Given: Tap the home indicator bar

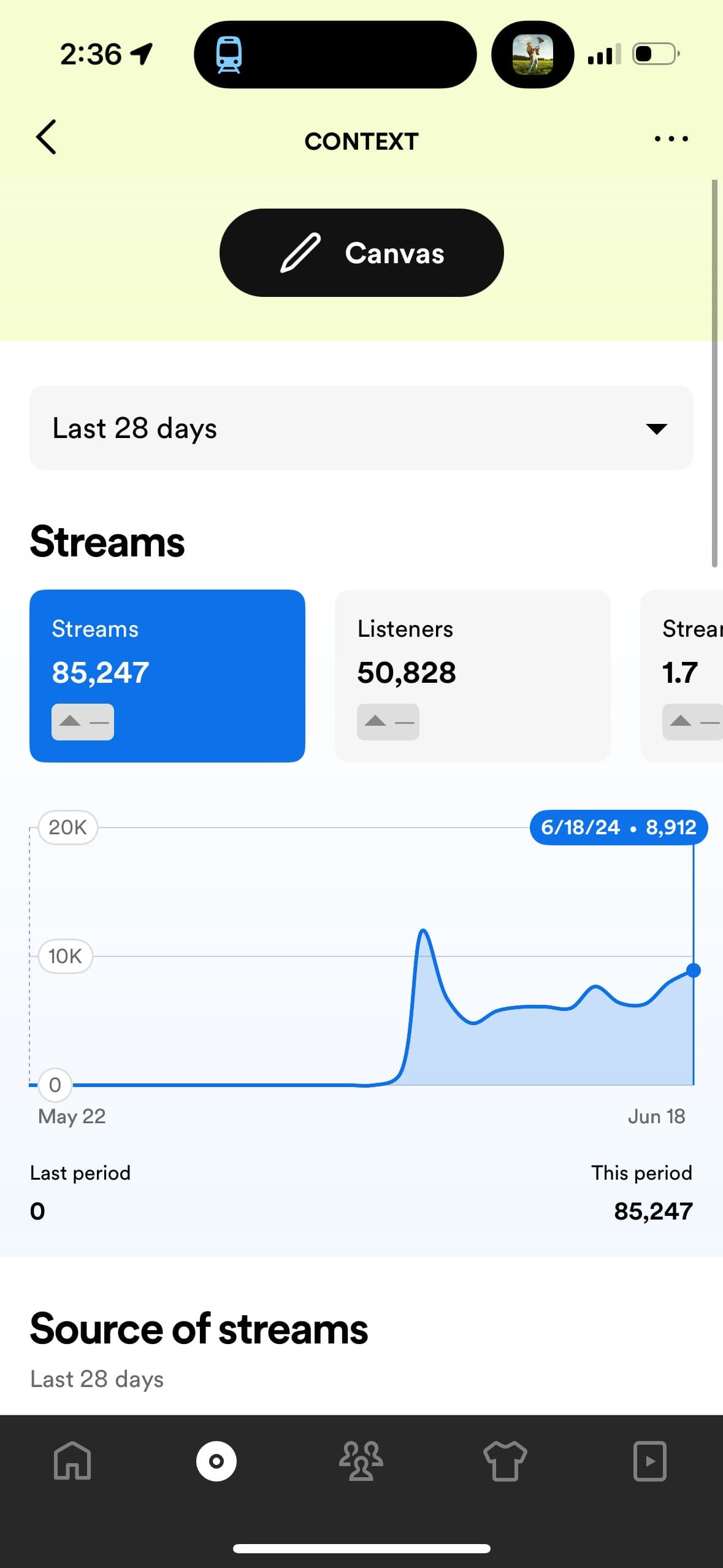Looking at the screenshot, I should click(x=361, y=1548).
